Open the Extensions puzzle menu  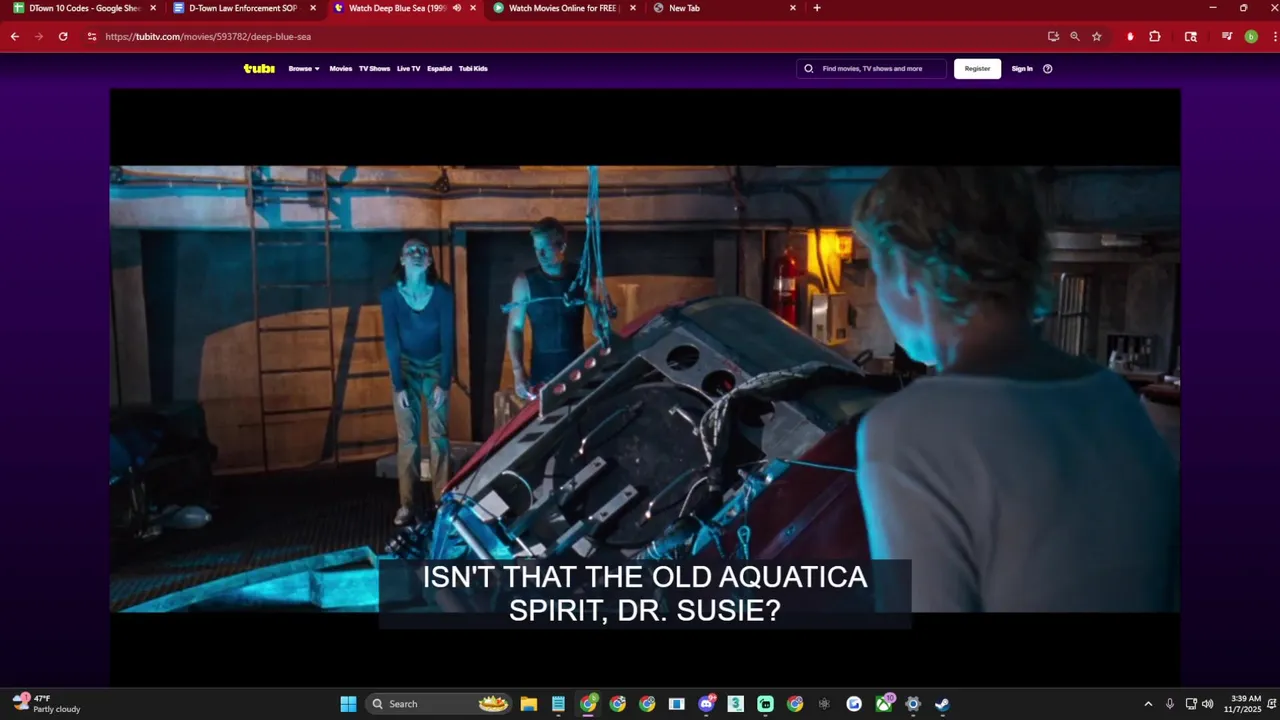[x=1155, y=36]
